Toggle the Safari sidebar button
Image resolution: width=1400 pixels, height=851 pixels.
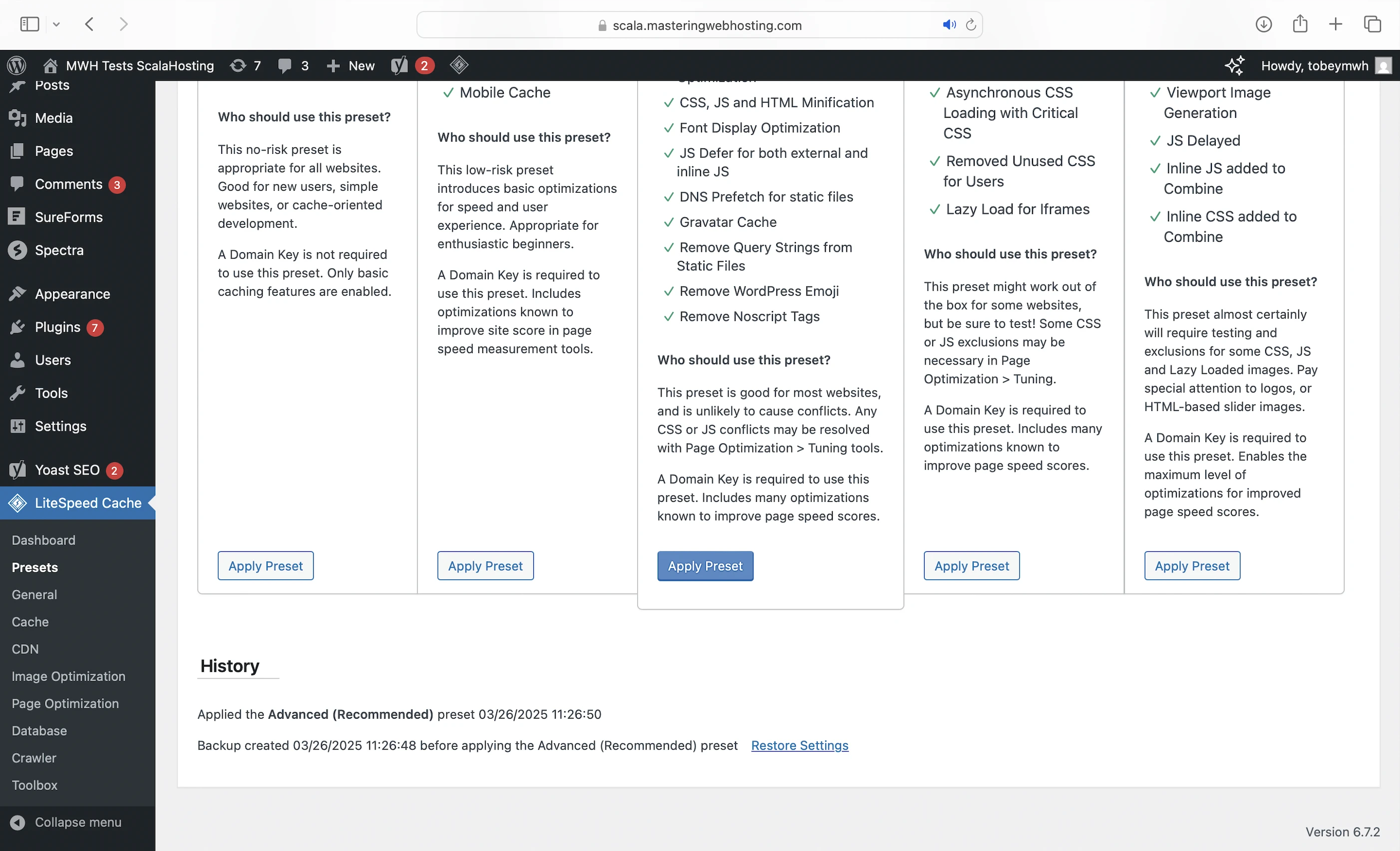tap(29, 24)
